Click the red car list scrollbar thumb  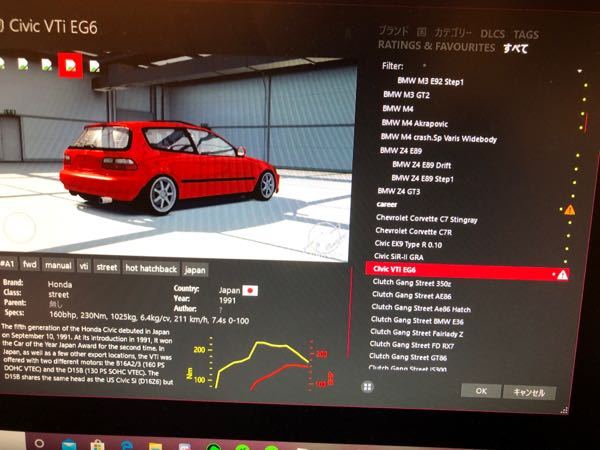point(585,122)
